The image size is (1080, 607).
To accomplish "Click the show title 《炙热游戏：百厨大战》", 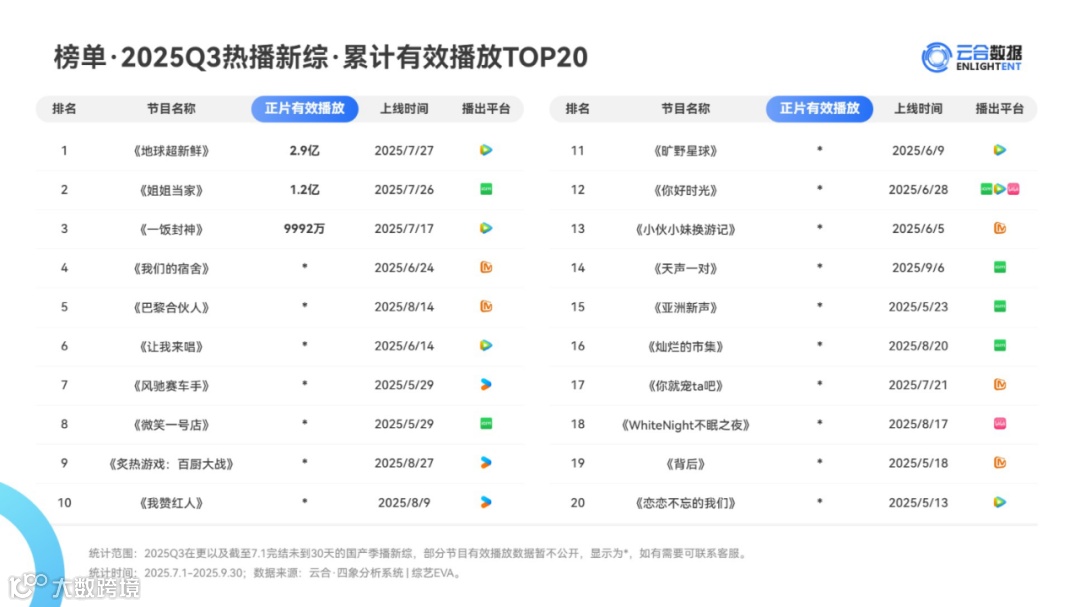I will pos(171,464).
